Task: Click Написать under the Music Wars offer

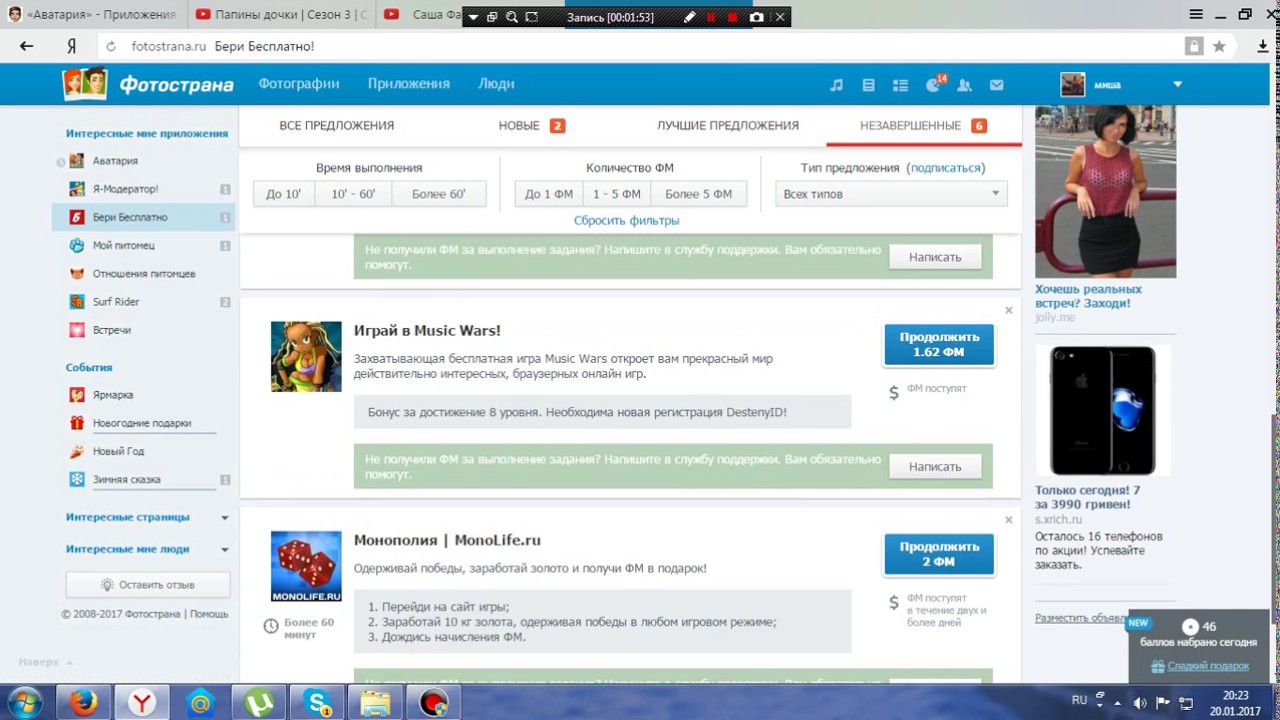Action: [x=935, y=467]
